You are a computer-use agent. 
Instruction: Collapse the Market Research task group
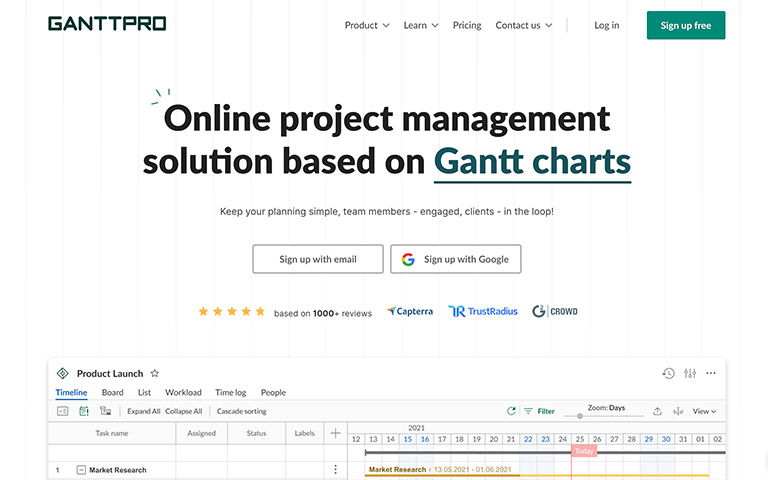[x=81, y=470]
